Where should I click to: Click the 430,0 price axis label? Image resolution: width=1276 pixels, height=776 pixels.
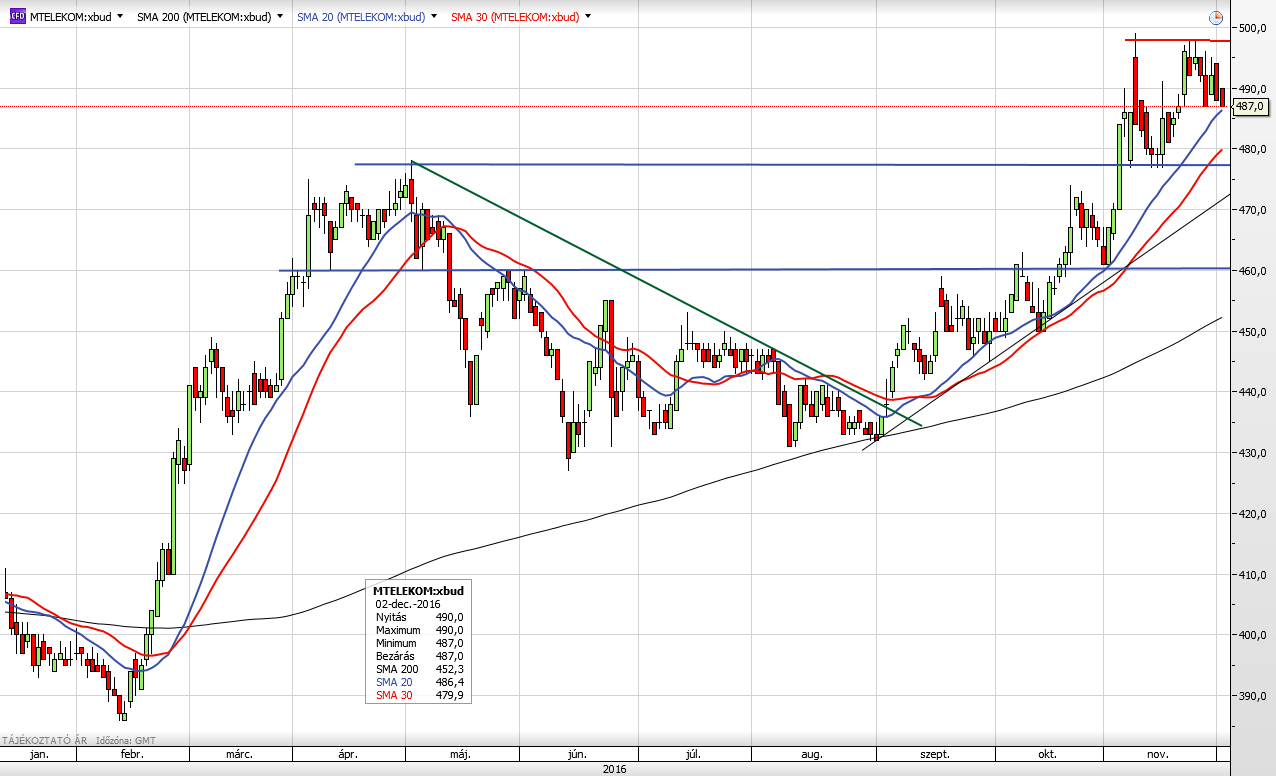(1253, 453)
